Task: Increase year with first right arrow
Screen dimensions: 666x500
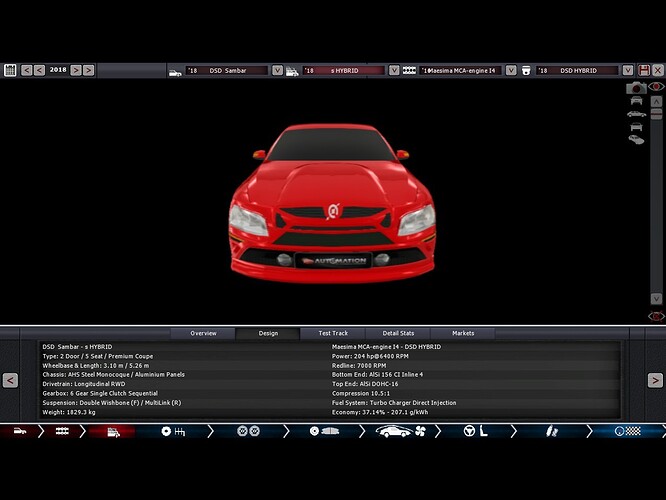Action: pos(76,70)
